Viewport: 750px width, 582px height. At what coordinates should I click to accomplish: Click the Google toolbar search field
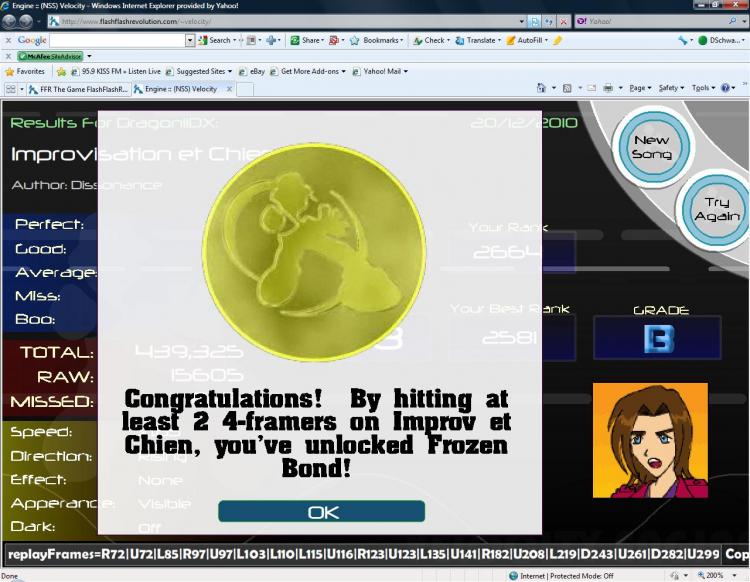[117, 41]
